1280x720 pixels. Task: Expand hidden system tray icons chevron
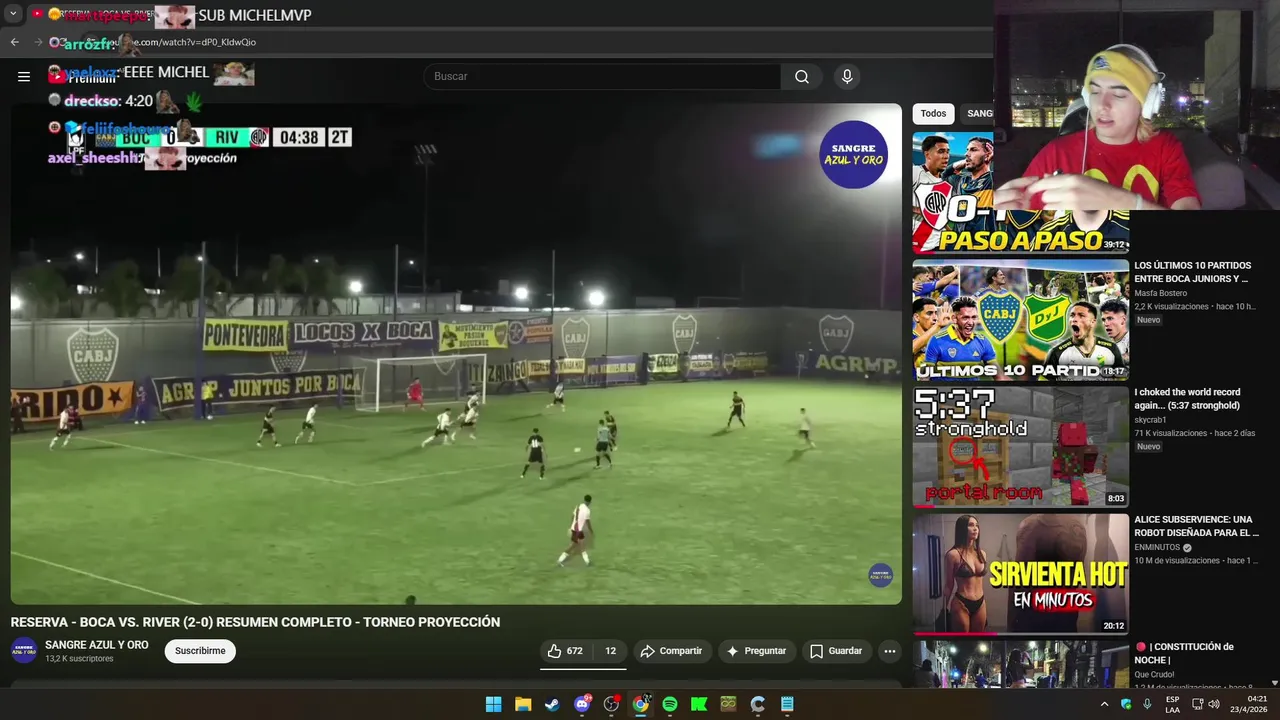[x=1105, y=704]
